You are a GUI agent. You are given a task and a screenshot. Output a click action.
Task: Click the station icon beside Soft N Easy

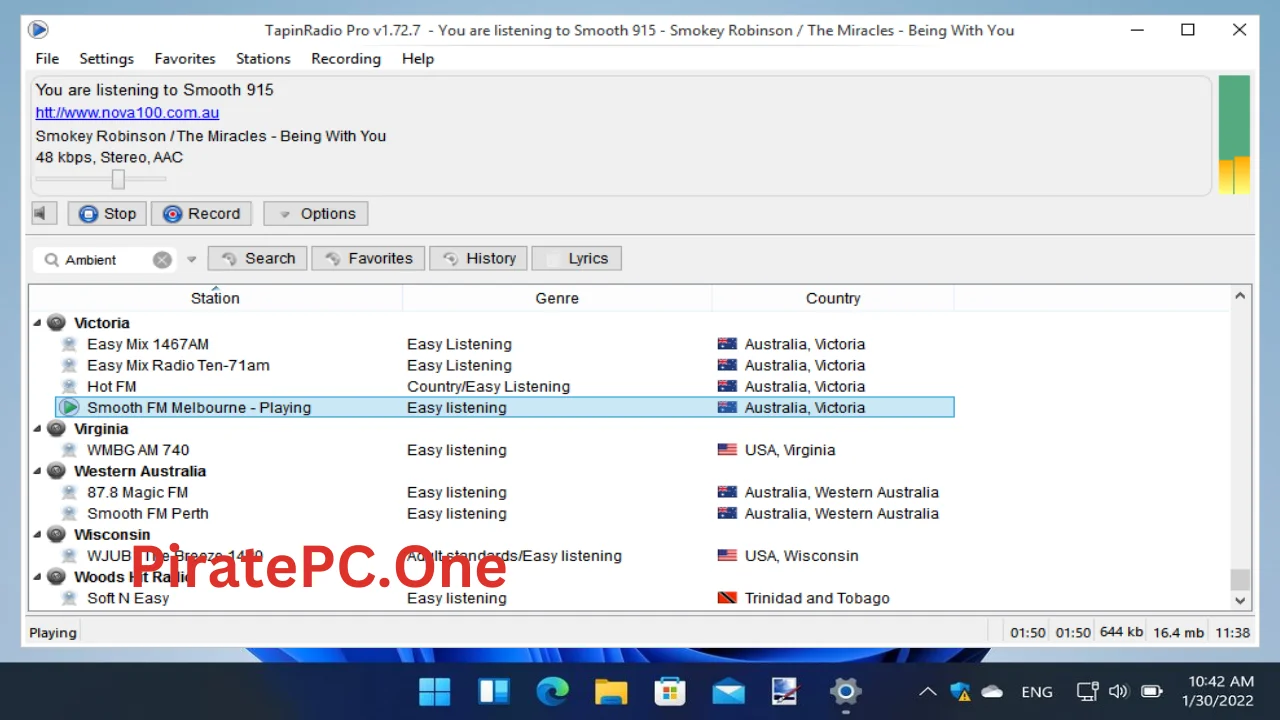coord(69,598)
